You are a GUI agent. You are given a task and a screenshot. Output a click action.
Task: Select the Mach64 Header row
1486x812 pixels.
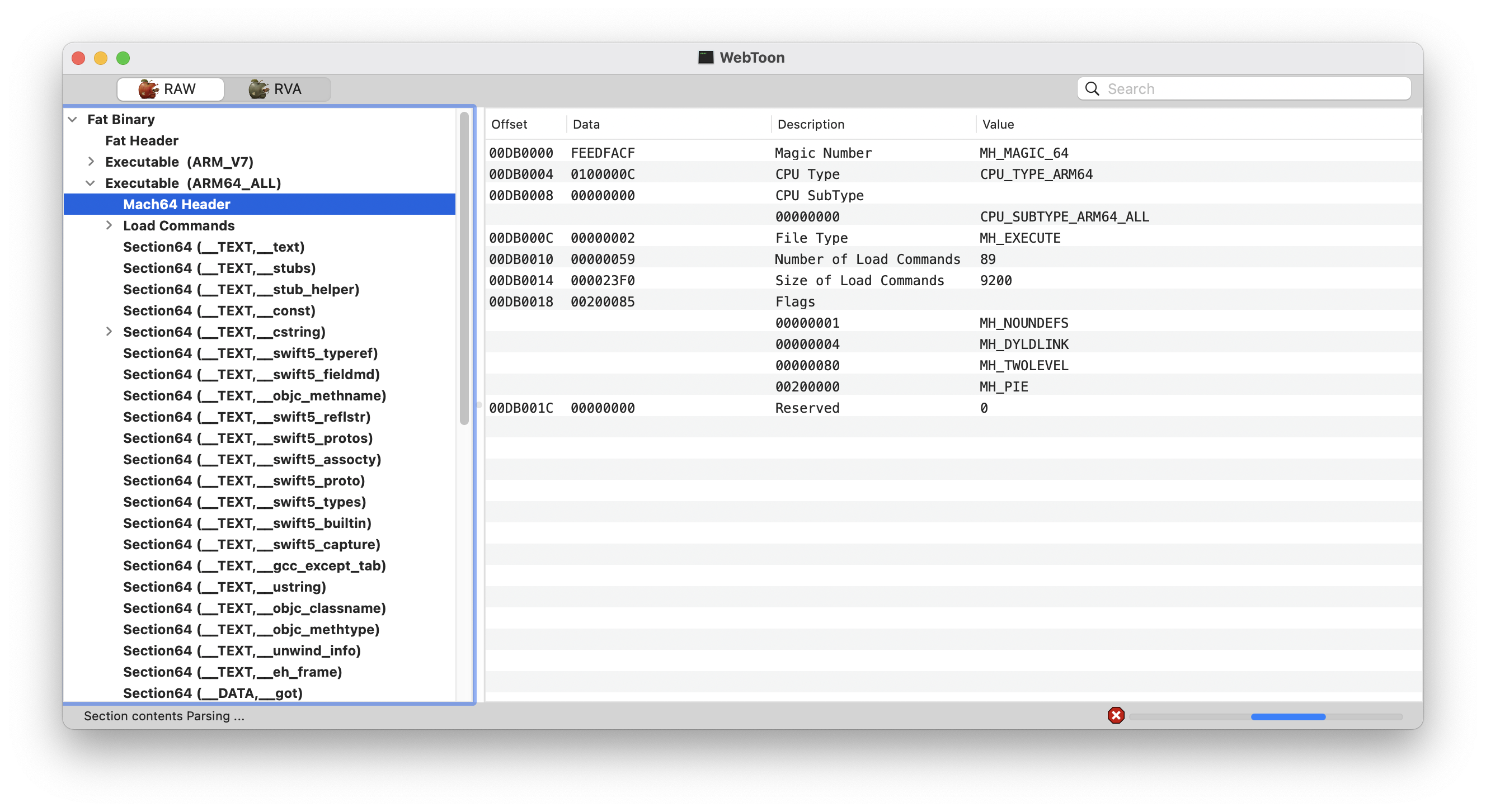[x=260, y=204]
